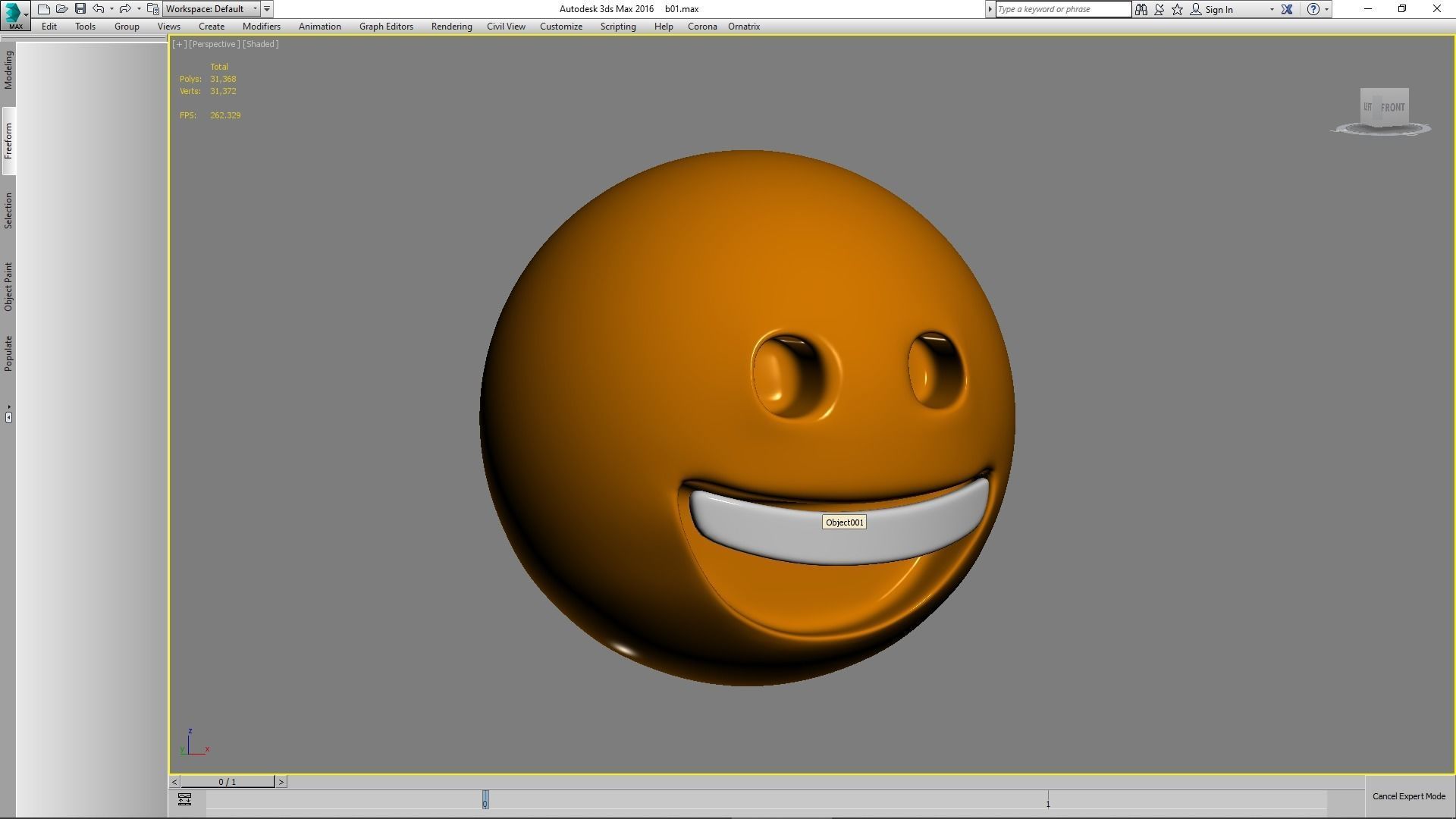Redo the action with the Redo arrow
The height and width of the screenshot is (819, 1456).
(x=125, y=9)
